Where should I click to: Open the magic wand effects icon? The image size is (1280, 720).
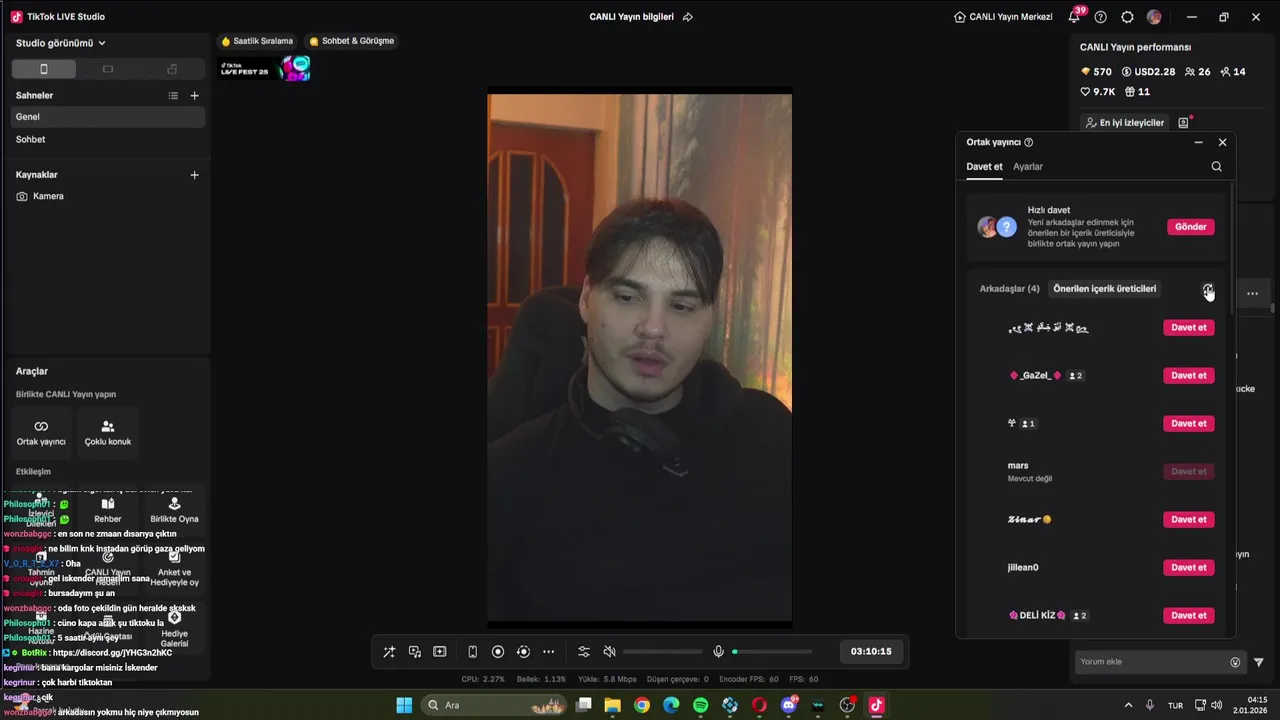coord(389,652)
